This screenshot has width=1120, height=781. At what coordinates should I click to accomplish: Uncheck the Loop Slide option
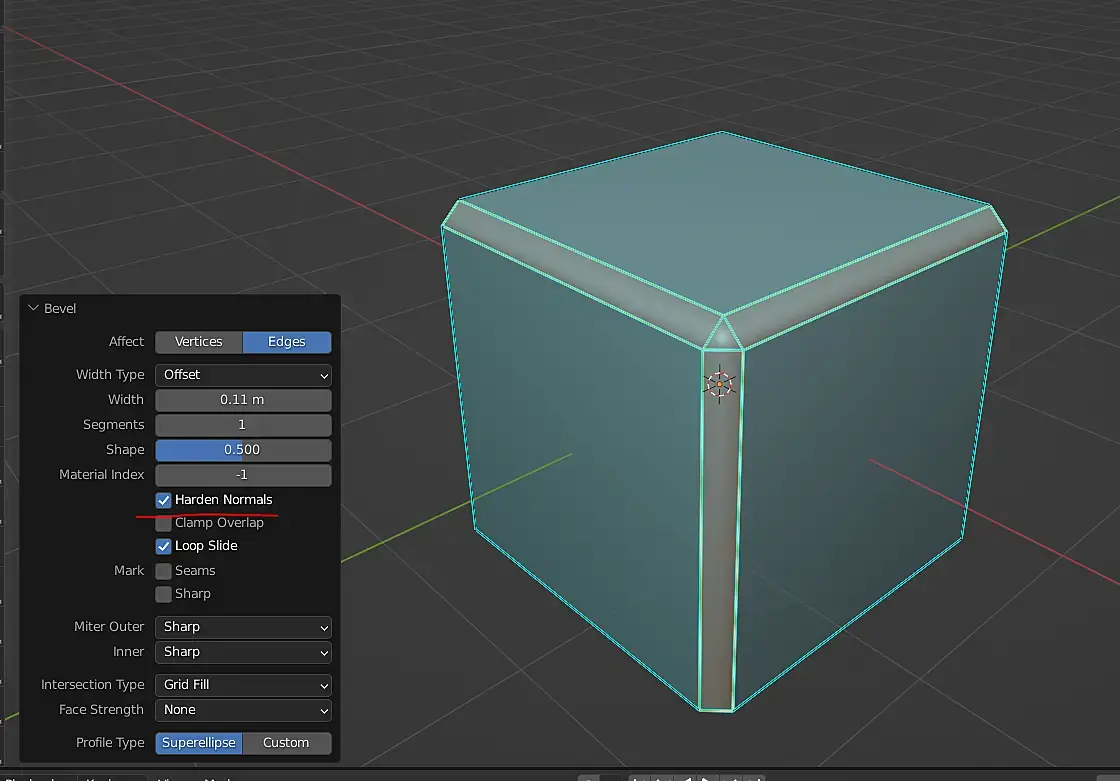(x=164, y=546)
